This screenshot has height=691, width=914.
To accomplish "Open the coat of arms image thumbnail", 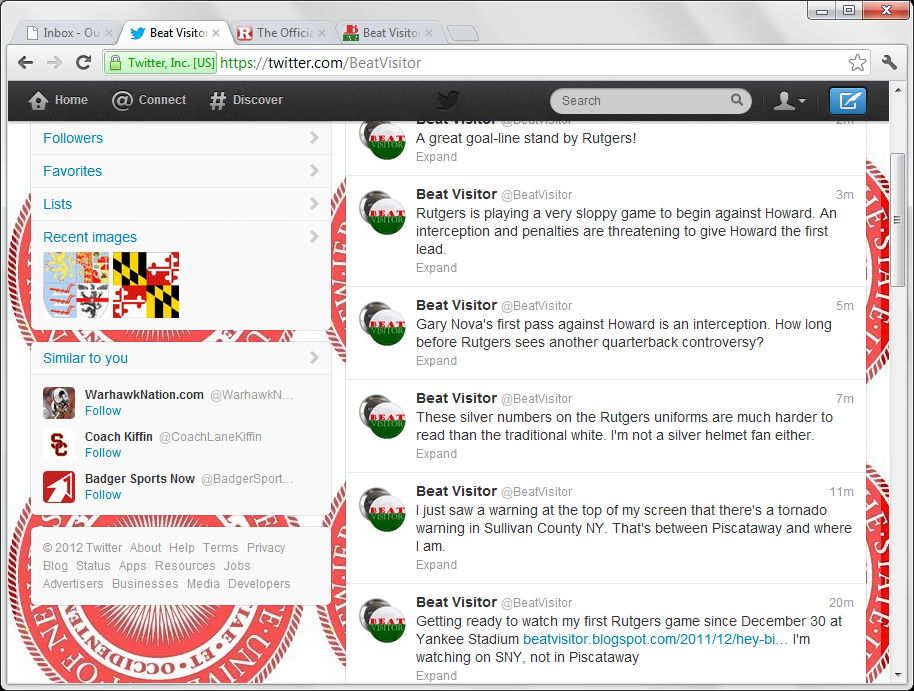I will click(x=76, y=285).
